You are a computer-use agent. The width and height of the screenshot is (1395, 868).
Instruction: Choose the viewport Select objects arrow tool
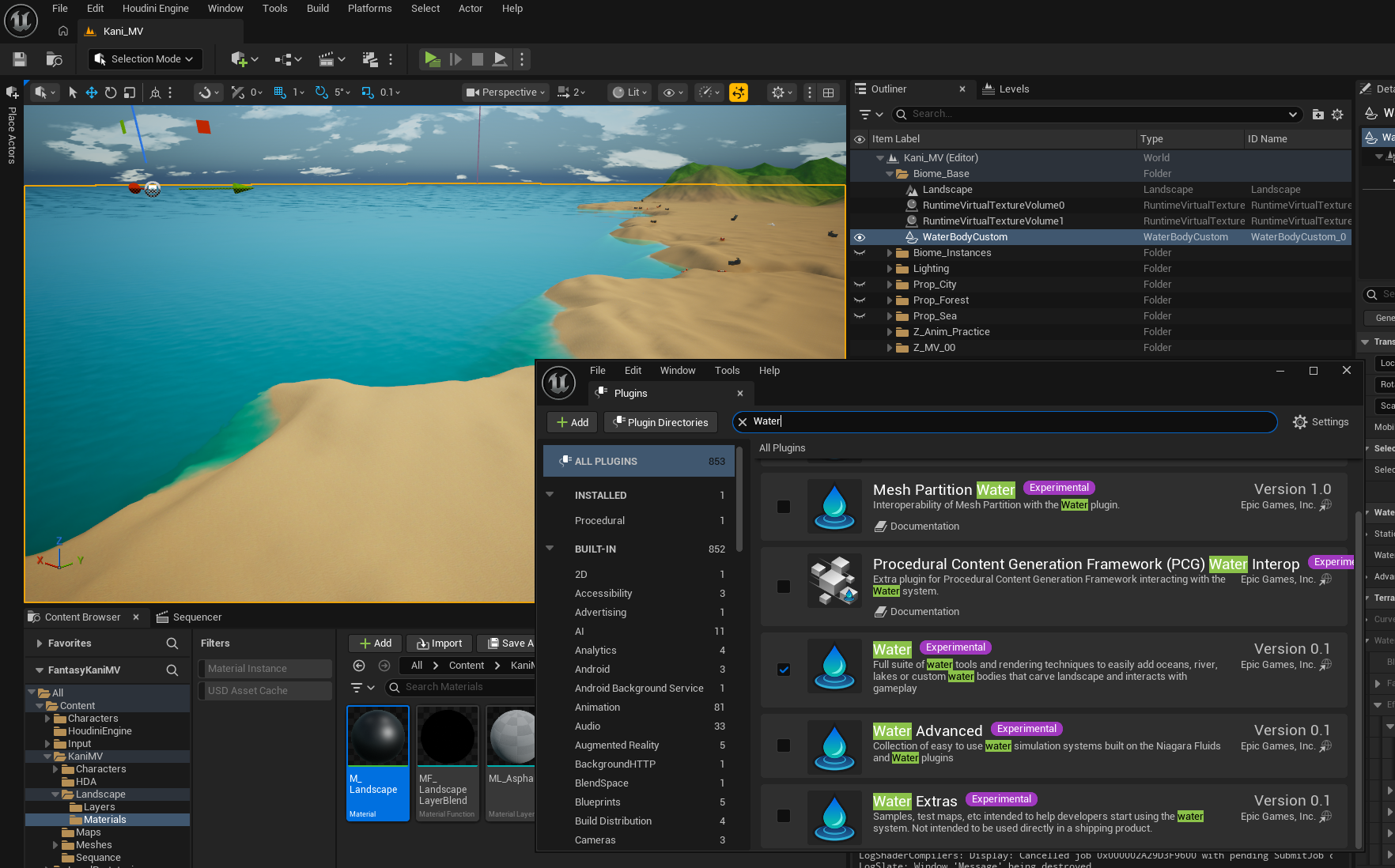pyautogui.click(x=73, y=92)
